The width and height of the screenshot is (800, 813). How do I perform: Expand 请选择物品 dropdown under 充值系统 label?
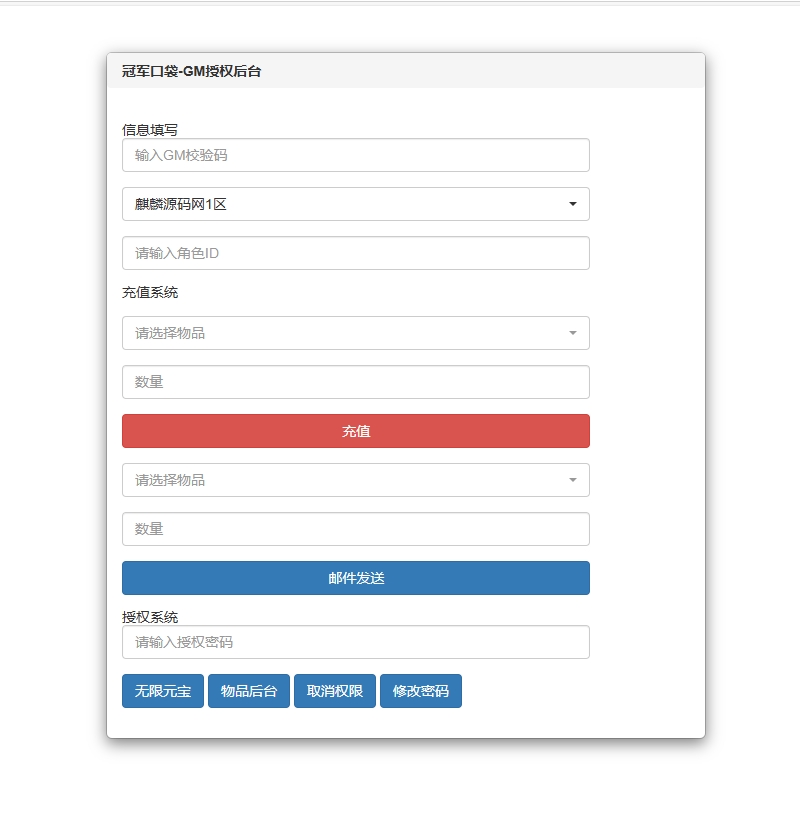(x=356, y=333)
